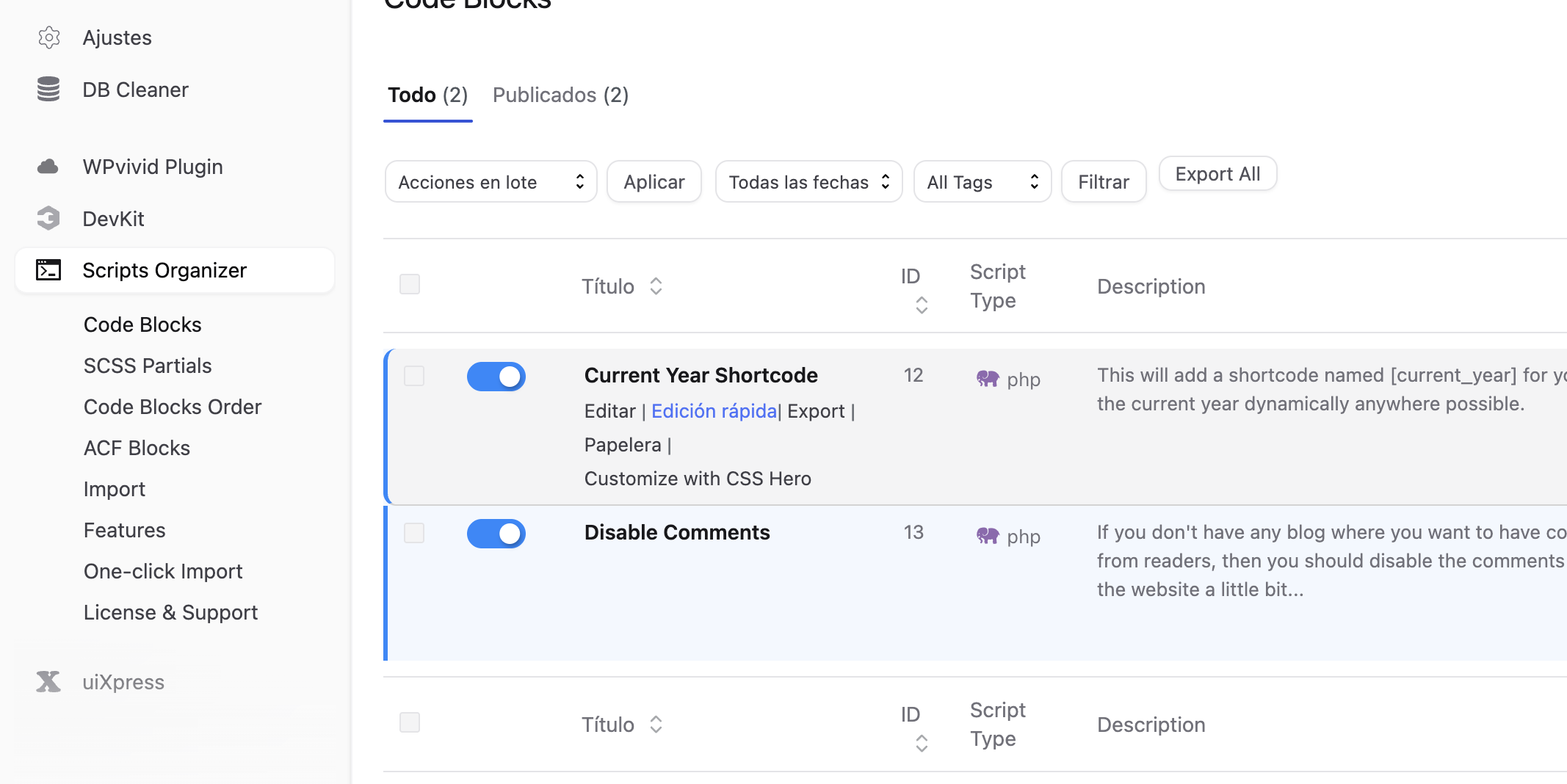The width and height of the screenshot is (1567, 784).
Task: Click the Aplicar button
Action: [654, 182]
